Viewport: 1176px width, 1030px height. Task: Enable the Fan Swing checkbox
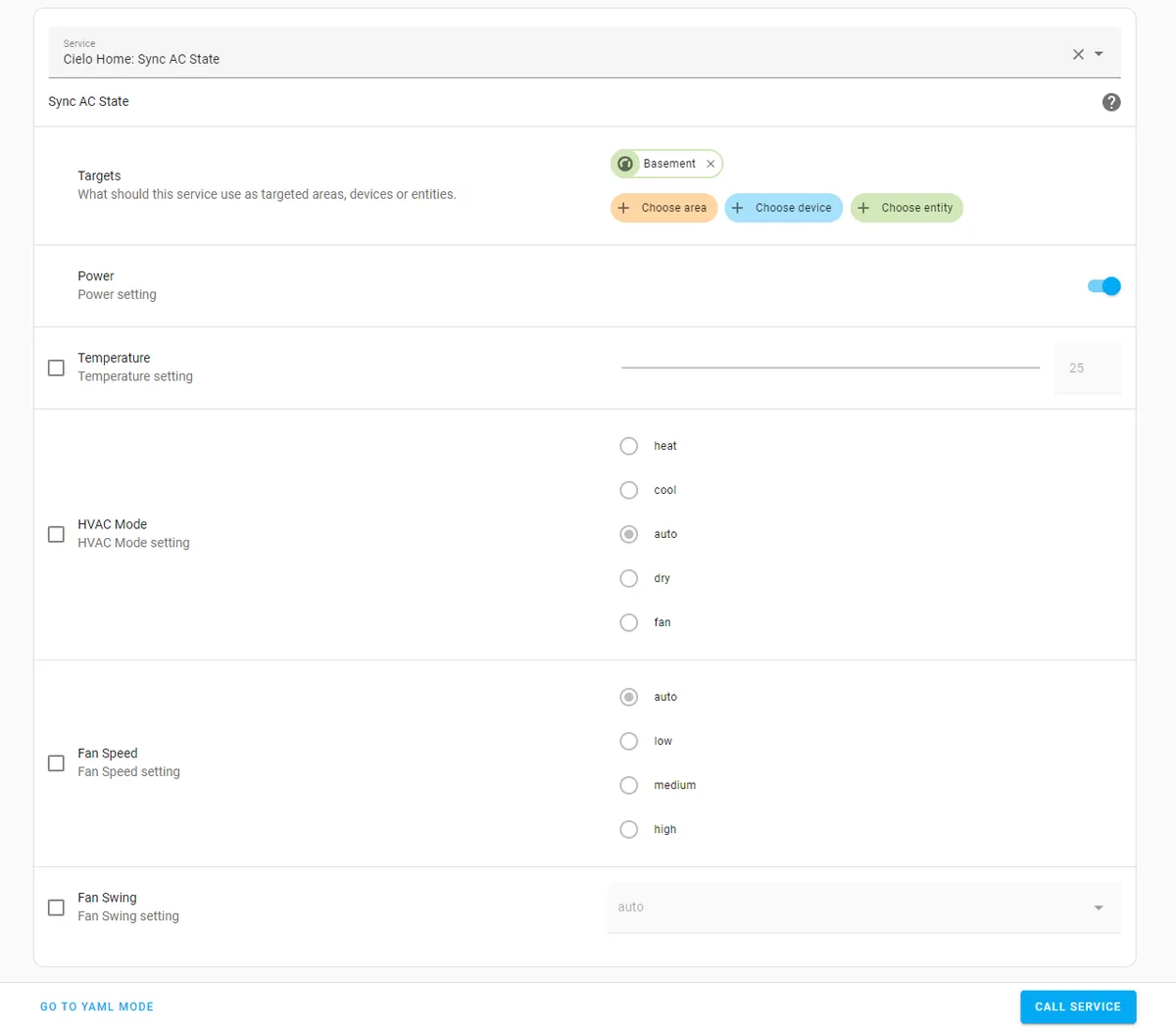coord(57,907)
